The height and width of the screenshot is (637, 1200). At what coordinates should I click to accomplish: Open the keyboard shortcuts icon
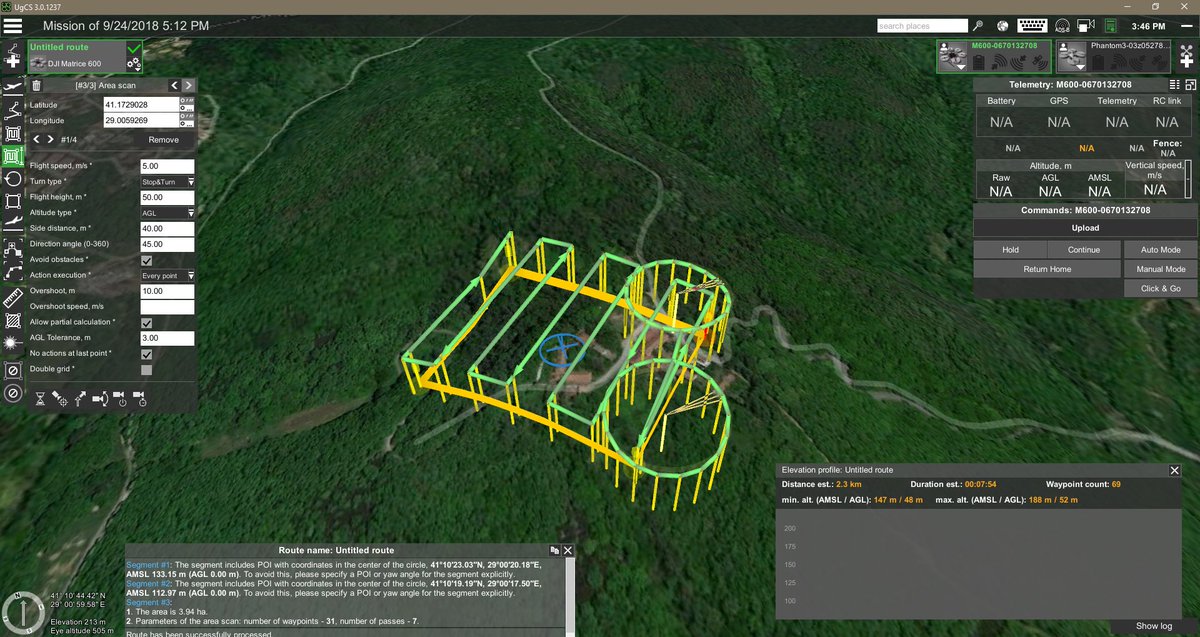pyautogui.click(x=1032, y=26)
